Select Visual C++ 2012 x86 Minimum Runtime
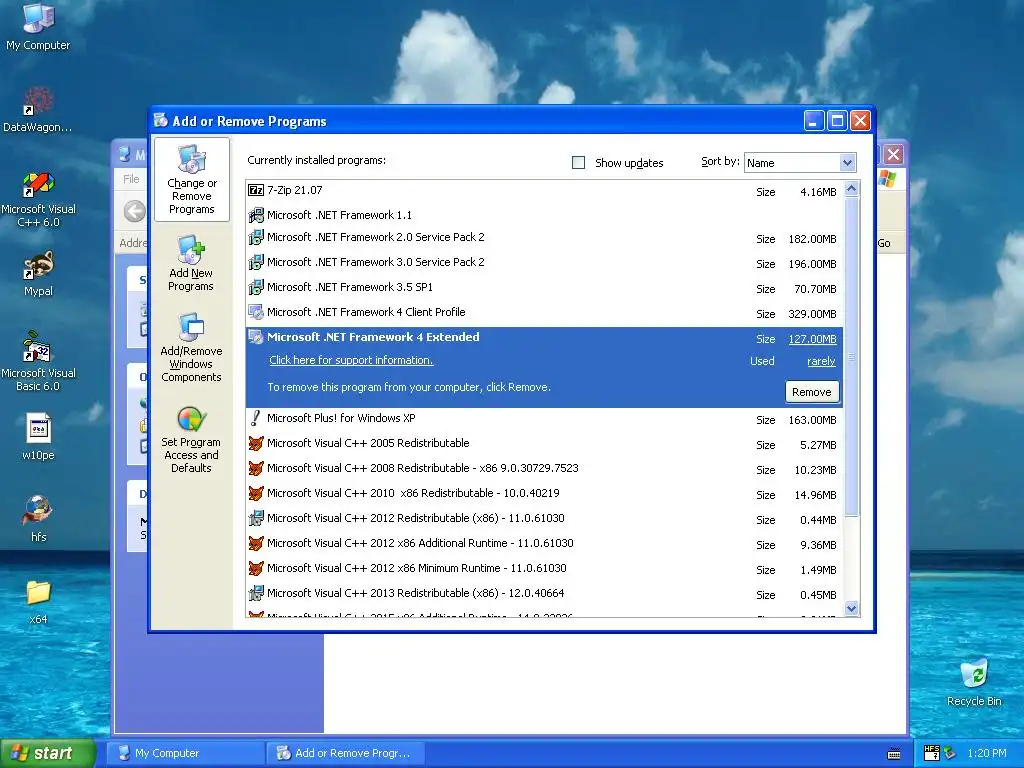 click(x=544, y=569)
